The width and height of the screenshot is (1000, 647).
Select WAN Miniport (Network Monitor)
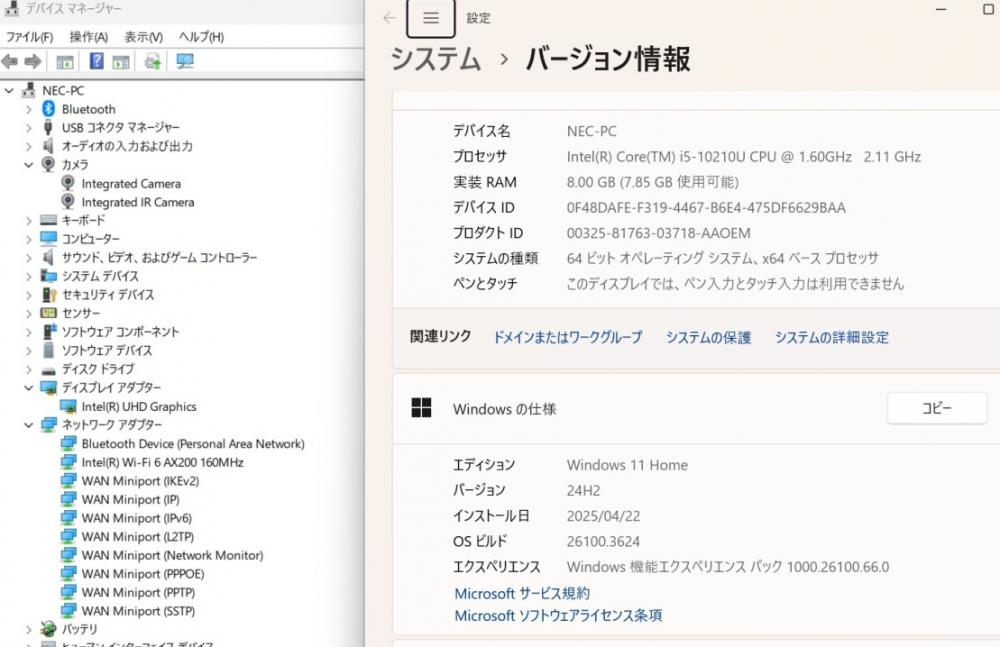(172, 555)
